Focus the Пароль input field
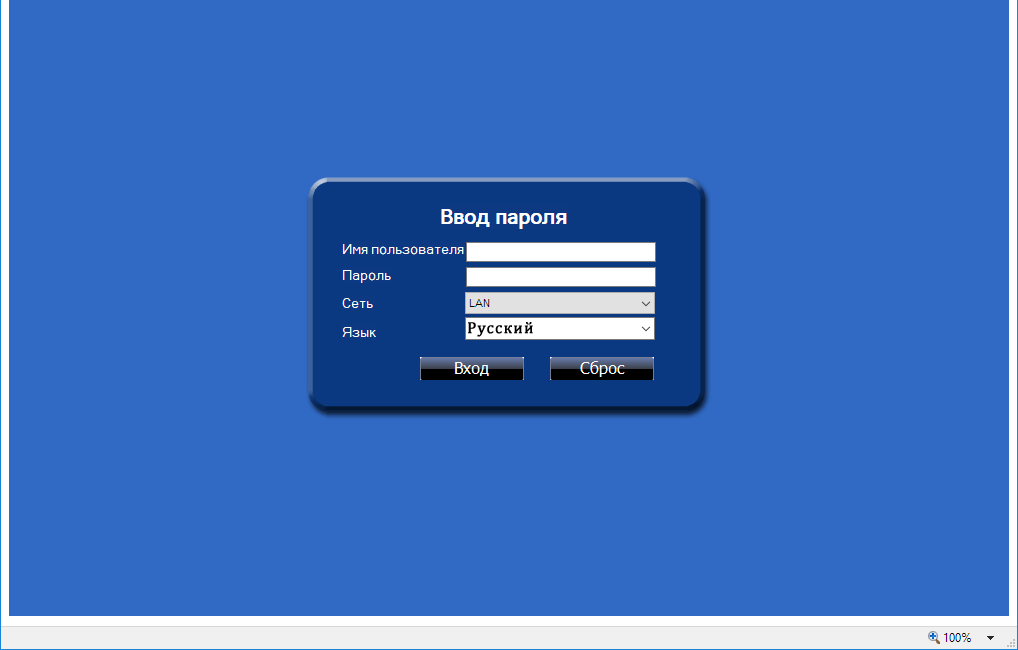 pos(560,277)
